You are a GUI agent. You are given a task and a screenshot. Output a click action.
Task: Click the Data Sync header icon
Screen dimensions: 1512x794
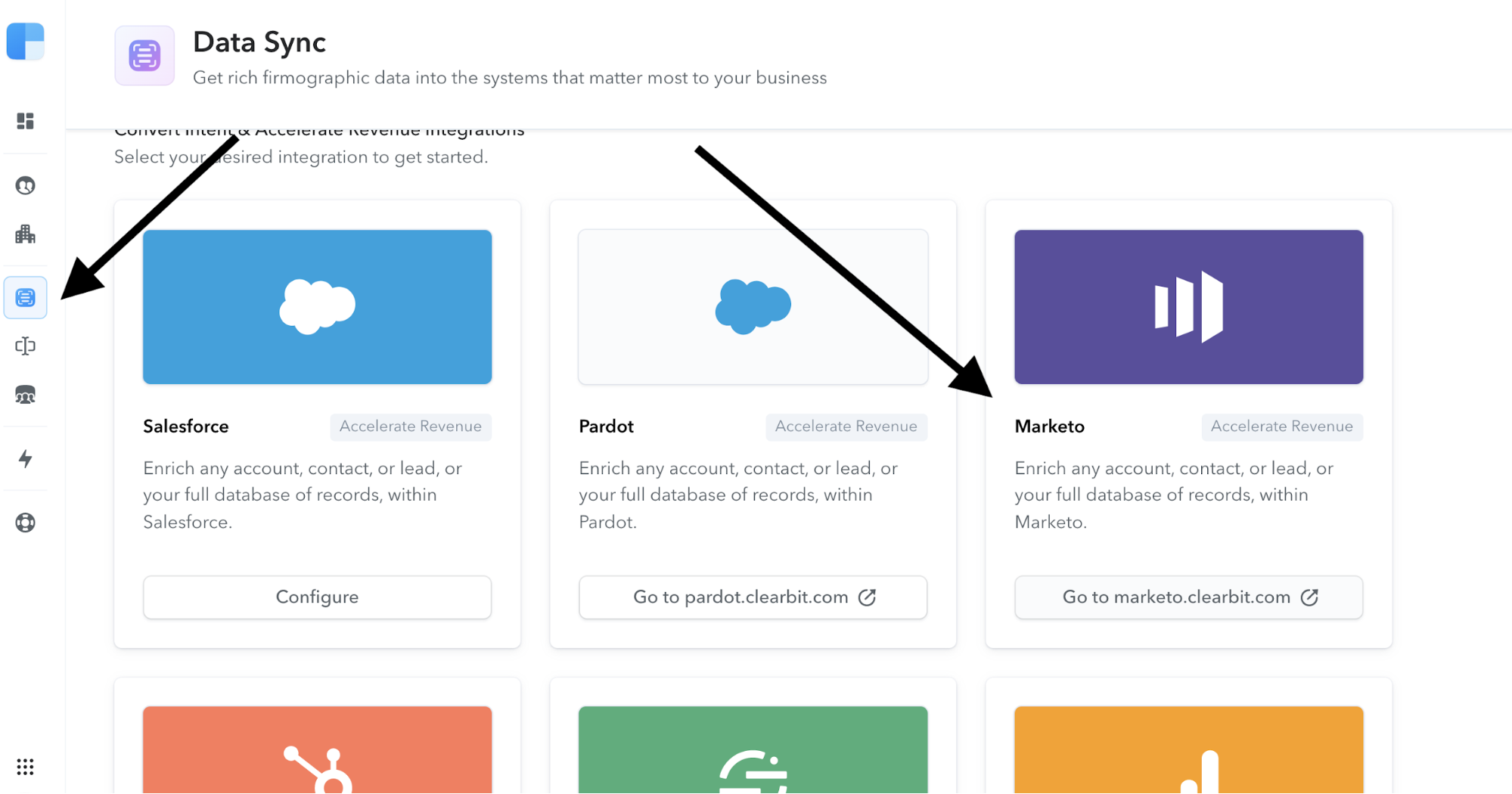click(144, 55)
